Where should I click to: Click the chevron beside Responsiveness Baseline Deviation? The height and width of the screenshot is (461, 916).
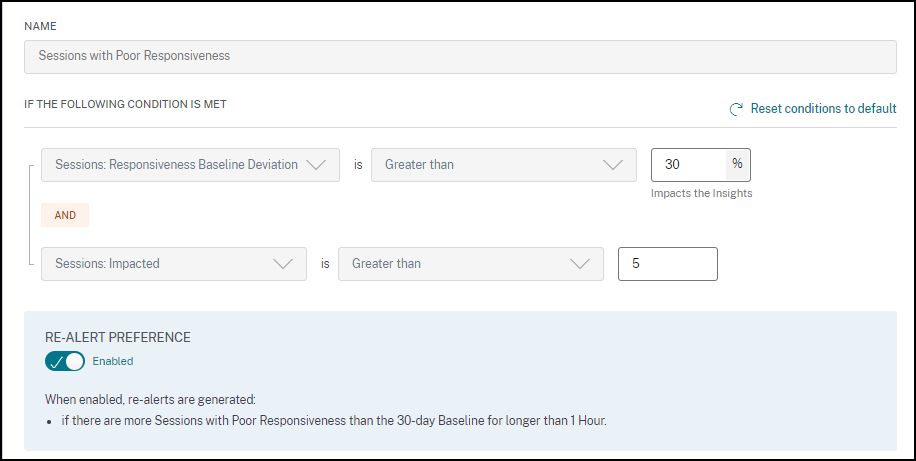click(316, 165)
